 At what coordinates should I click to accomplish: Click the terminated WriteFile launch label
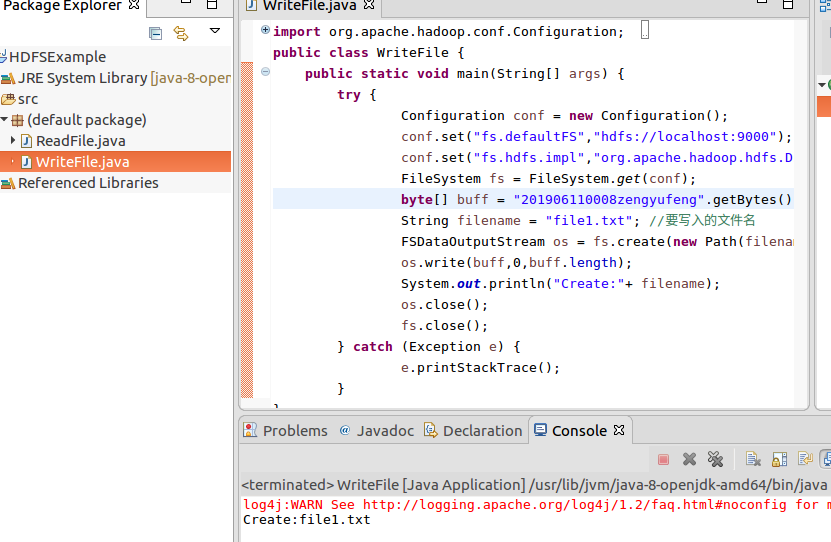pyautogui.click(x=534, y=485)
